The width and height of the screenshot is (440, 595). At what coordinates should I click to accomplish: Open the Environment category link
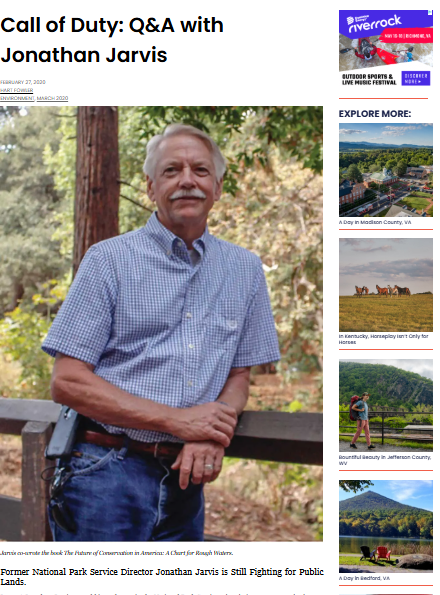pos(17,98)
